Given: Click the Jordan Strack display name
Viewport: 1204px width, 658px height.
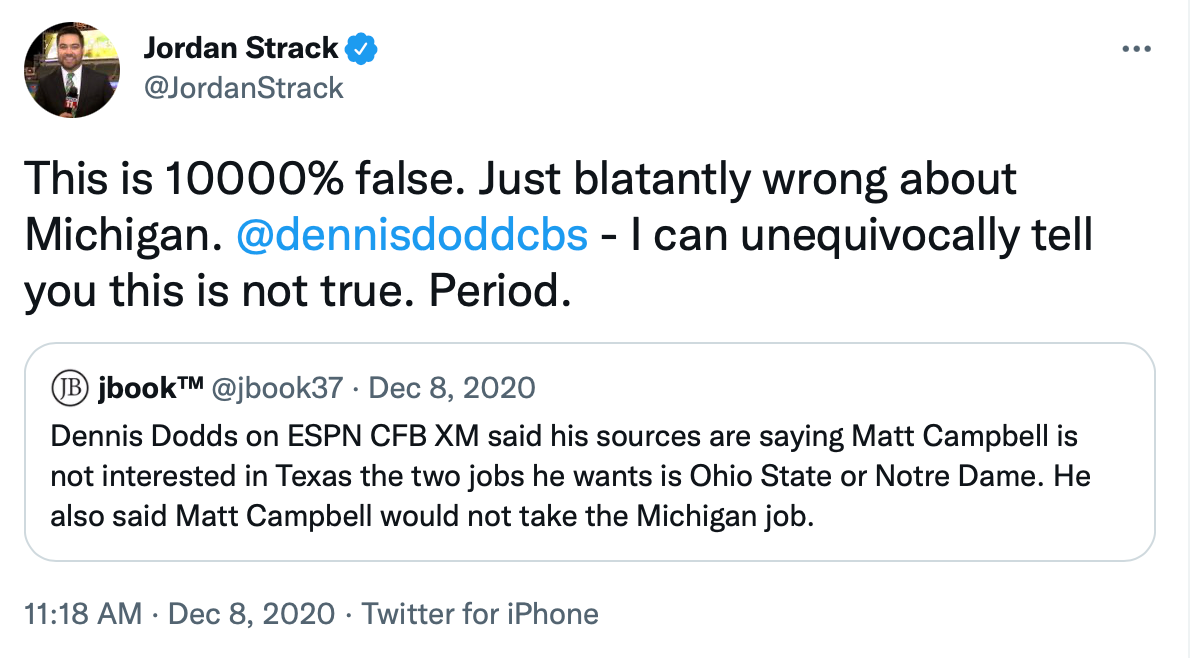Looking at the screenshot, I should (x=242, y=47).
